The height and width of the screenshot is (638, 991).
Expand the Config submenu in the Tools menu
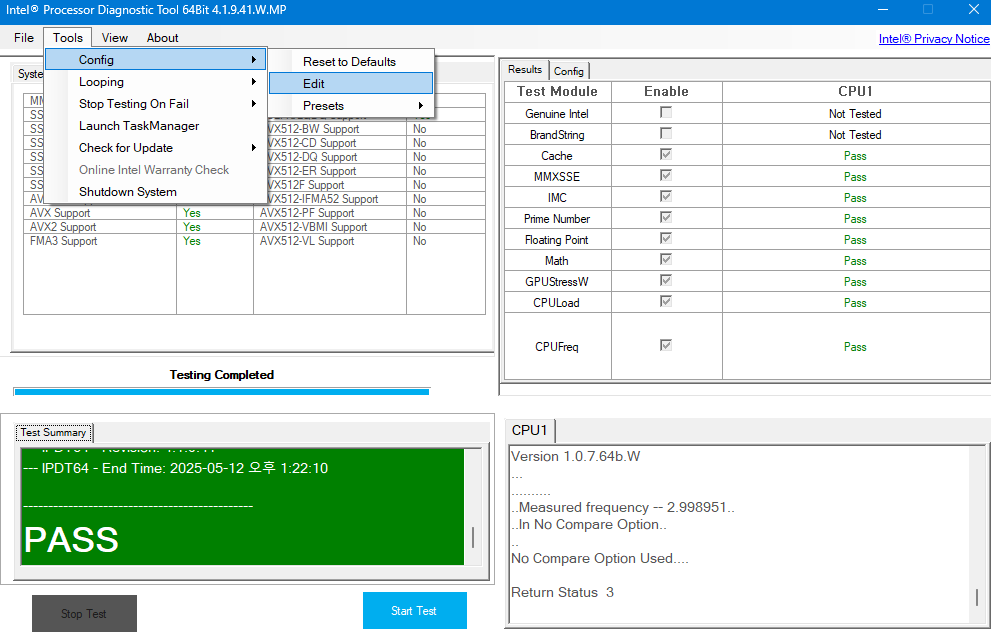(x=156, y=60)
